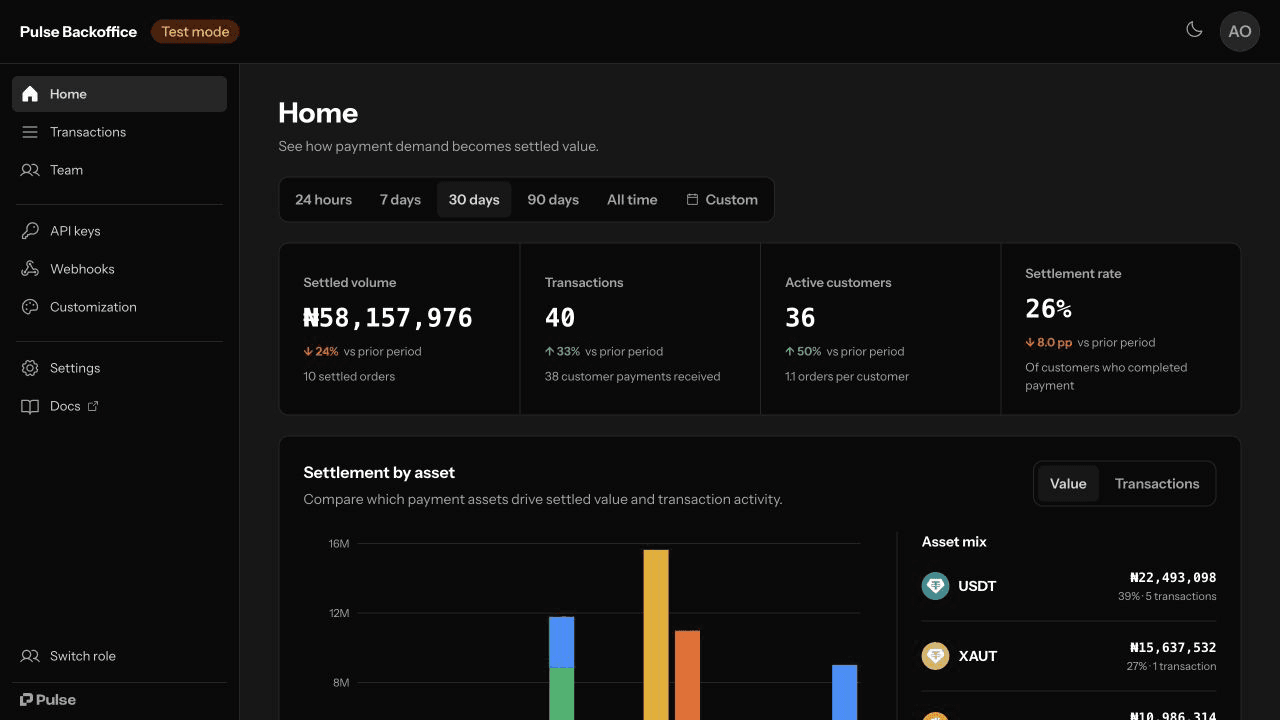Click USDT amount ₦22,493,098
Viewport: 1280px width, 720px height.
click(1173, 577)
